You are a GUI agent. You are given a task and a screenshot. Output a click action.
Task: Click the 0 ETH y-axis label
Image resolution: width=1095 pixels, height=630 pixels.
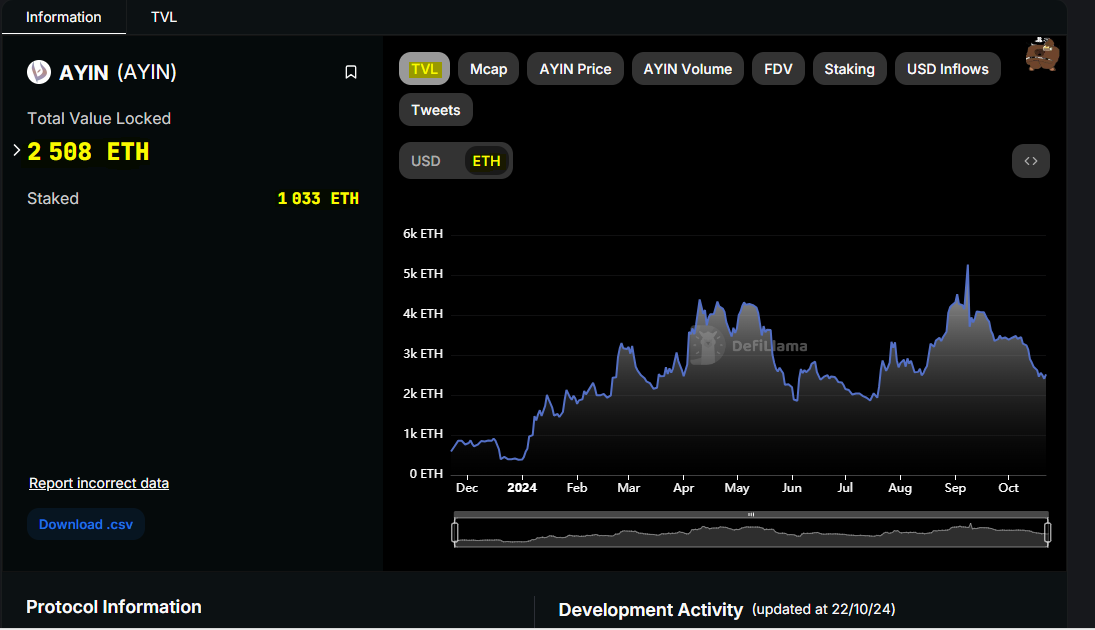coord(426,474)
